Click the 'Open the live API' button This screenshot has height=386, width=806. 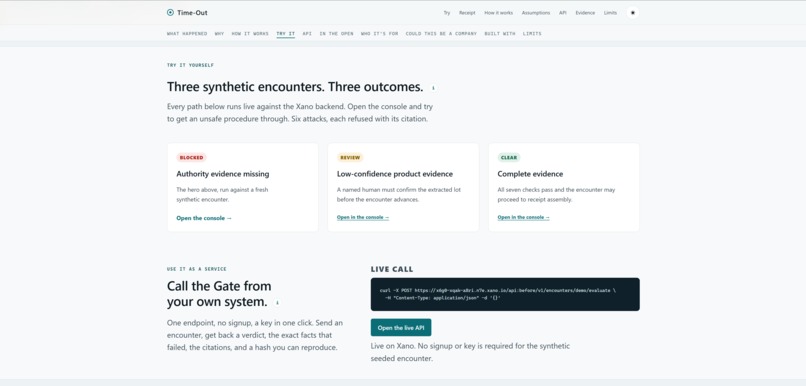pos(401,327)
